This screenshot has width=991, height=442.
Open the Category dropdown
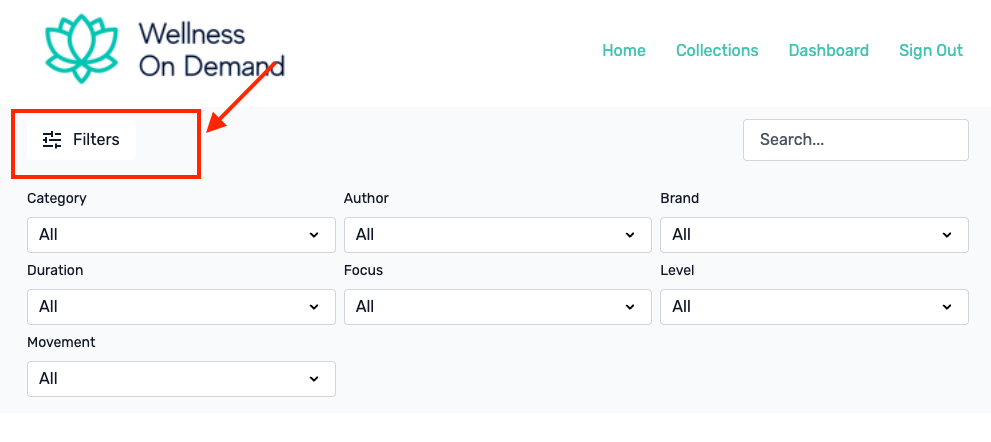[x=181, y=235]
